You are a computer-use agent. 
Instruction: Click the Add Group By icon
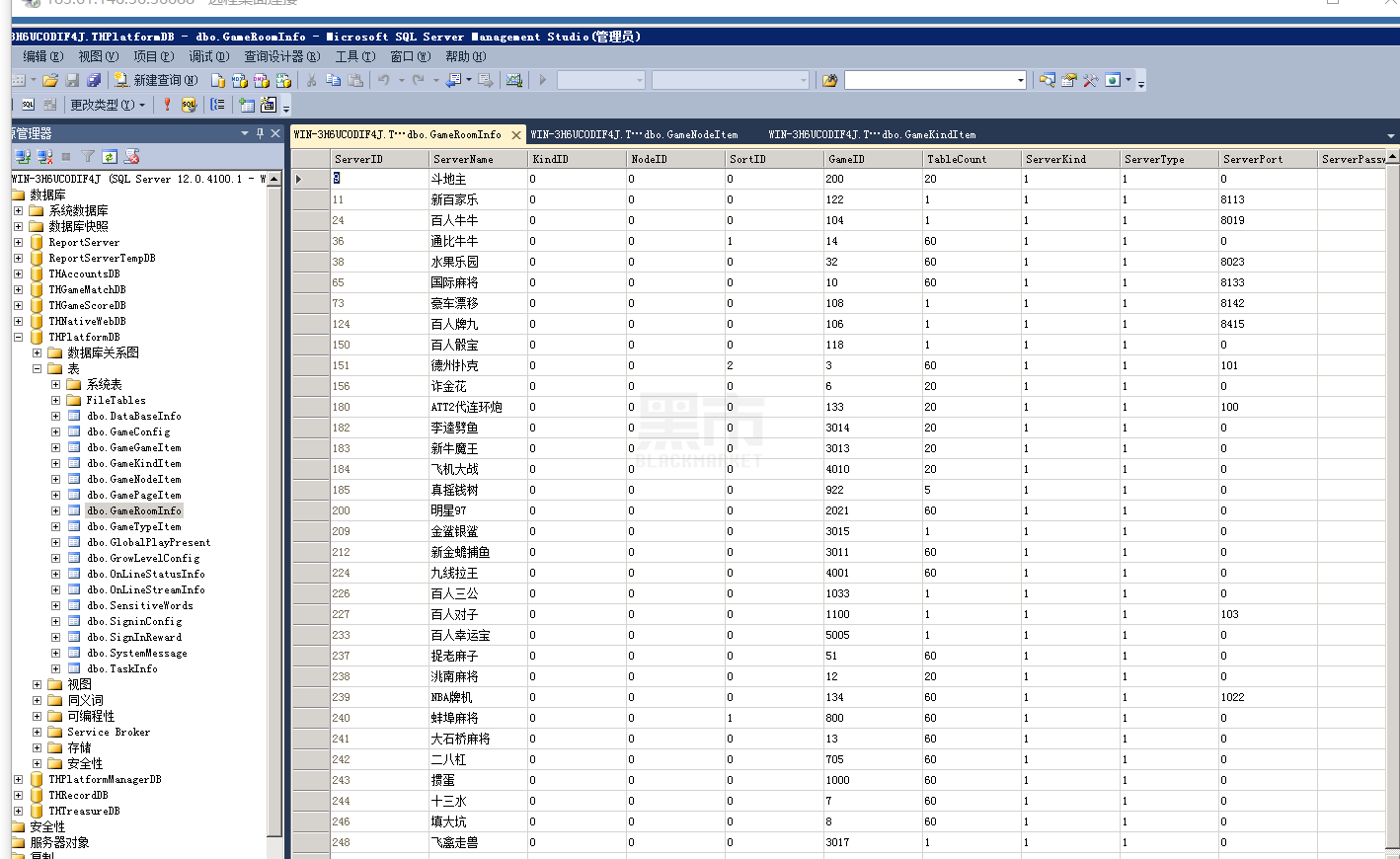point(217,105)
